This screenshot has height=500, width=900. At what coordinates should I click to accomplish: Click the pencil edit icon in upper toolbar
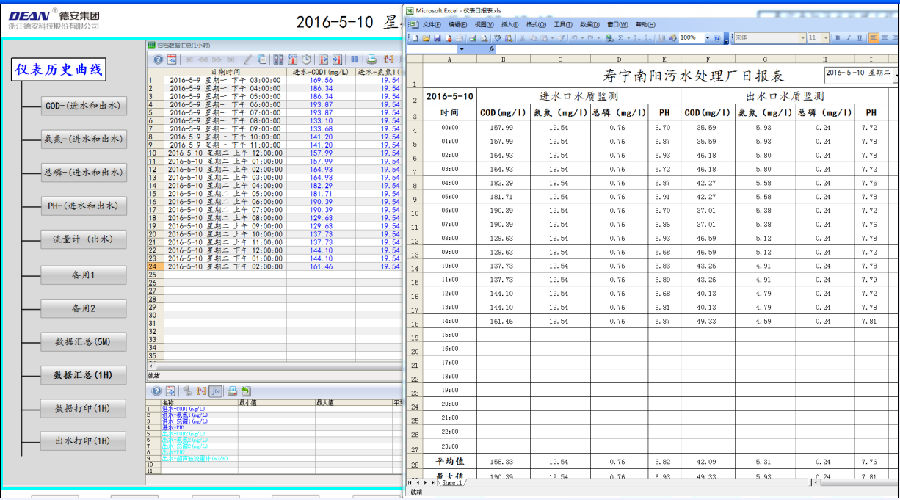(247, 59)
